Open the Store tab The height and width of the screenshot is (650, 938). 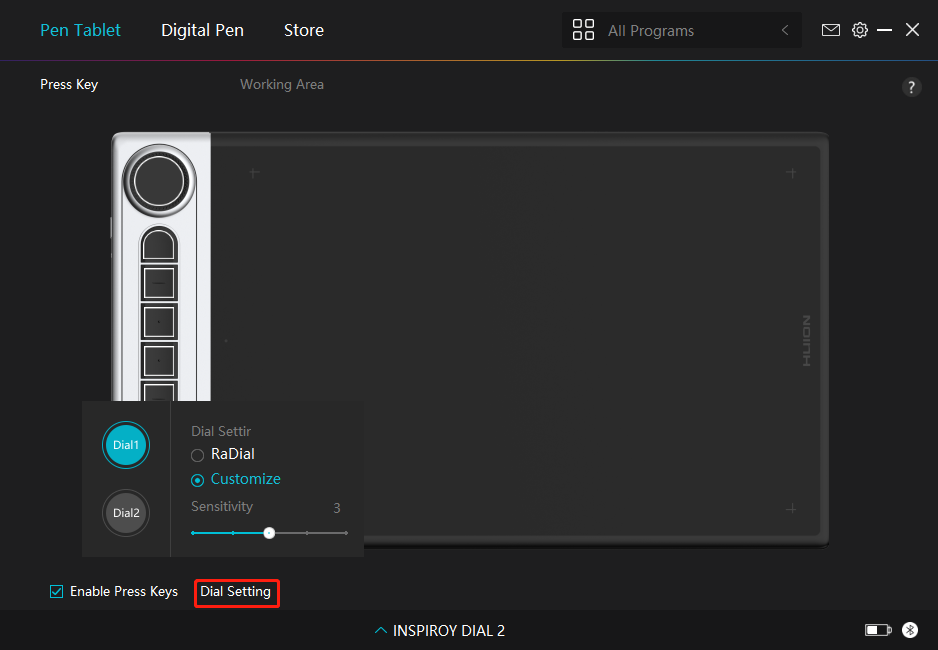(x=304, y=30)
